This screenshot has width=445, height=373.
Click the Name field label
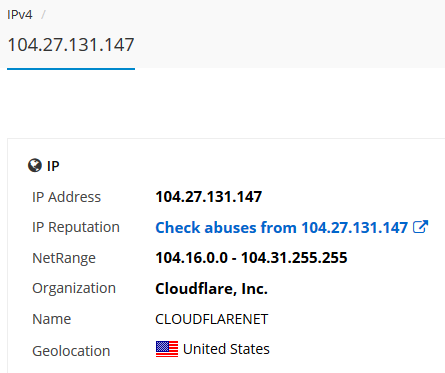(52, 319)
